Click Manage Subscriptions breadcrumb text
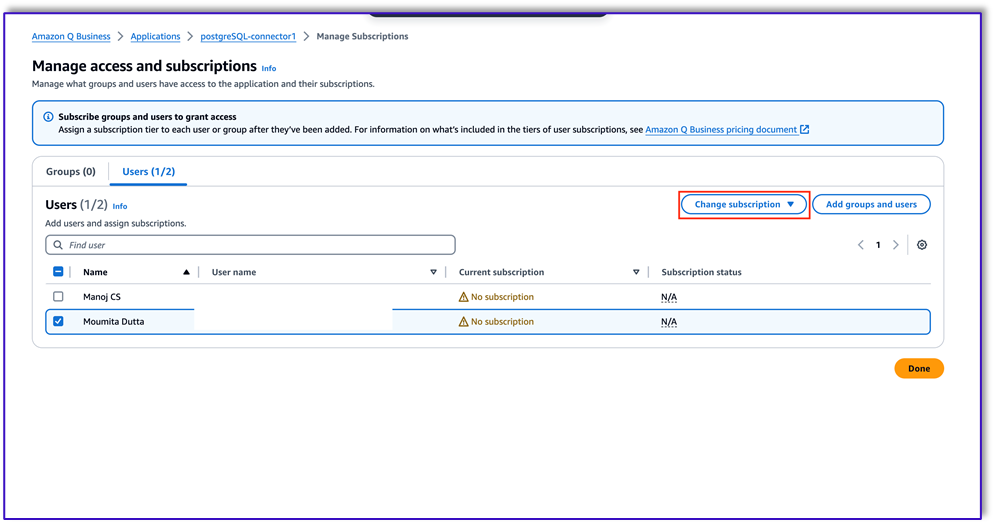This screenshot has height=524, width=994. 362,36
